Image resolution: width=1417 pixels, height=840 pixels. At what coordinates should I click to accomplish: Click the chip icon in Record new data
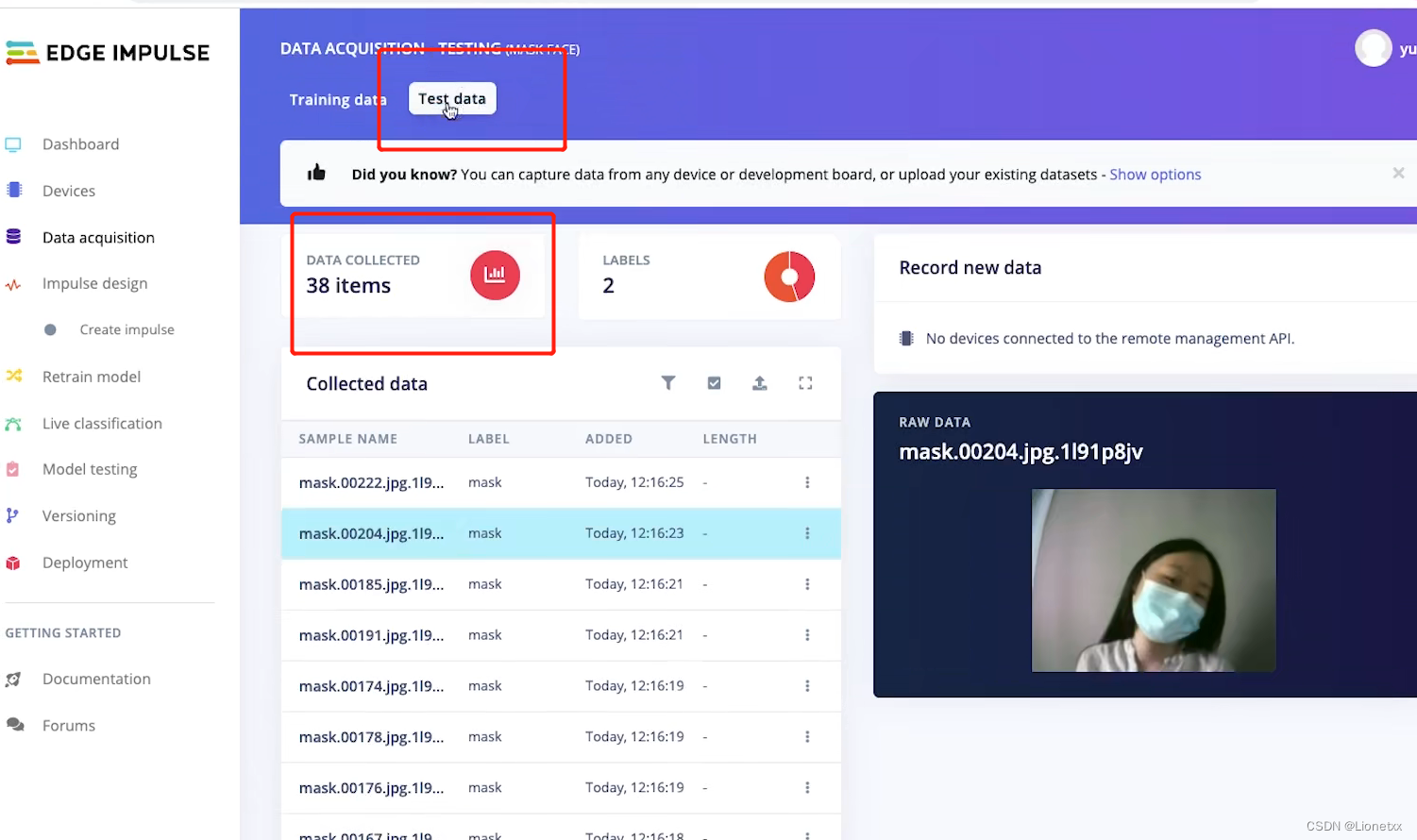coord(906,338)
